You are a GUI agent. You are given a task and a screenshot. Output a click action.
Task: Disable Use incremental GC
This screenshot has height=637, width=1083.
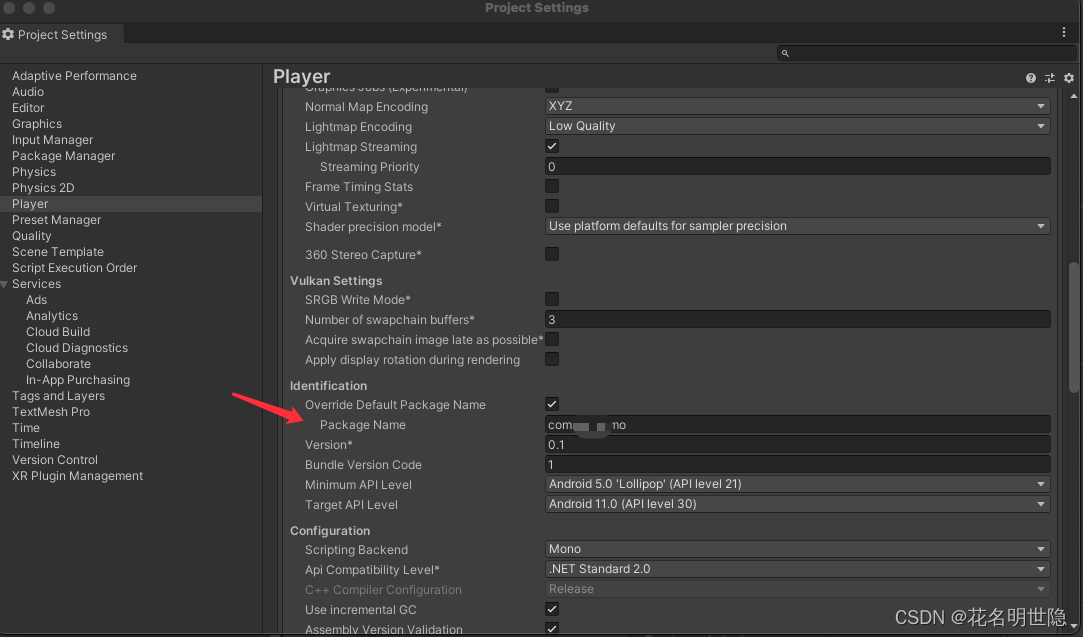(551, 609)
